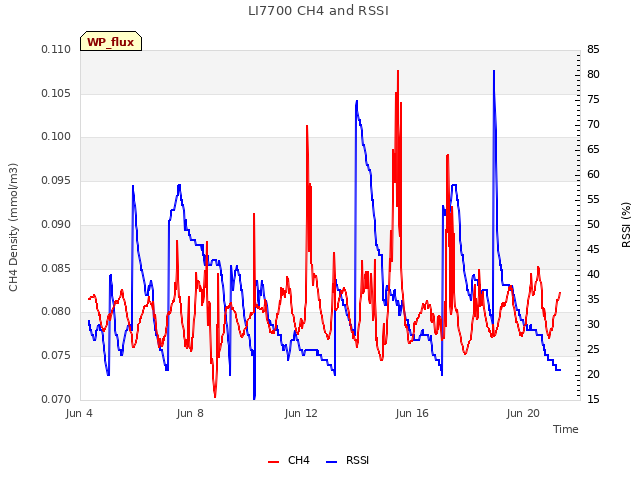Click the 0.075 left axis value

click(x=56, y=356)
